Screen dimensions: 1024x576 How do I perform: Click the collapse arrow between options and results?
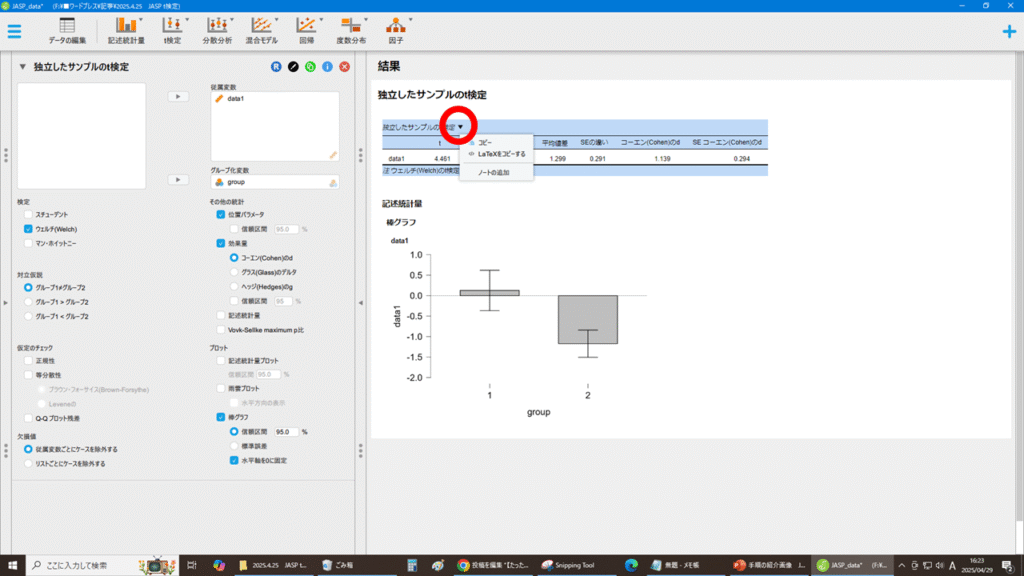tap(360, 303)
